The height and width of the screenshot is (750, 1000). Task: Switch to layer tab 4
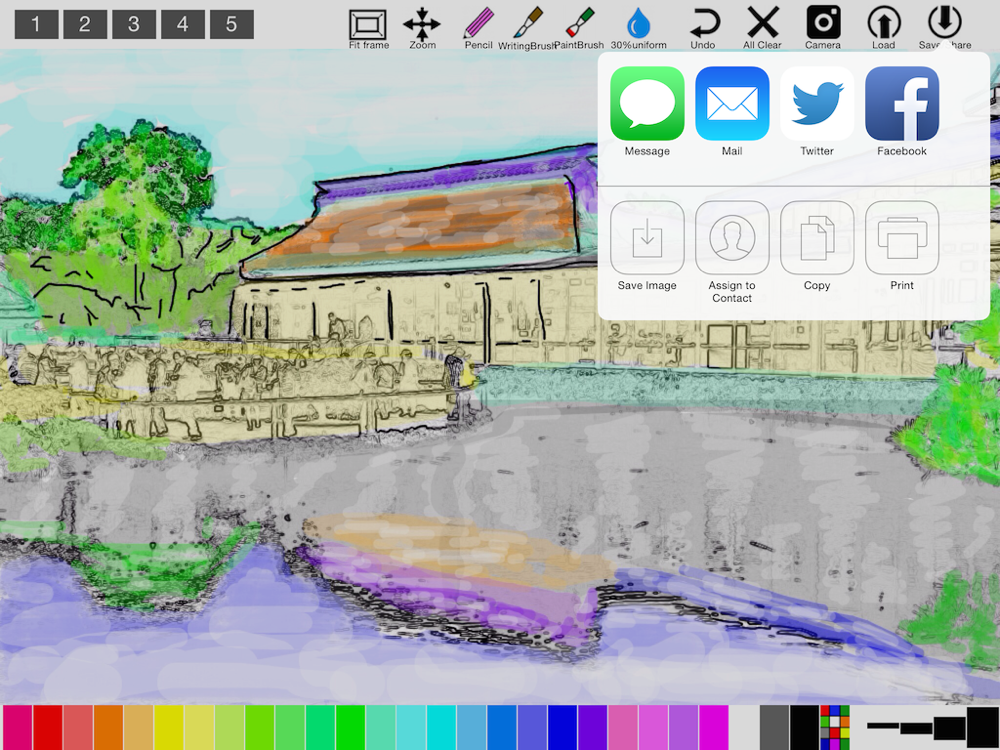[x=182, y=24]
